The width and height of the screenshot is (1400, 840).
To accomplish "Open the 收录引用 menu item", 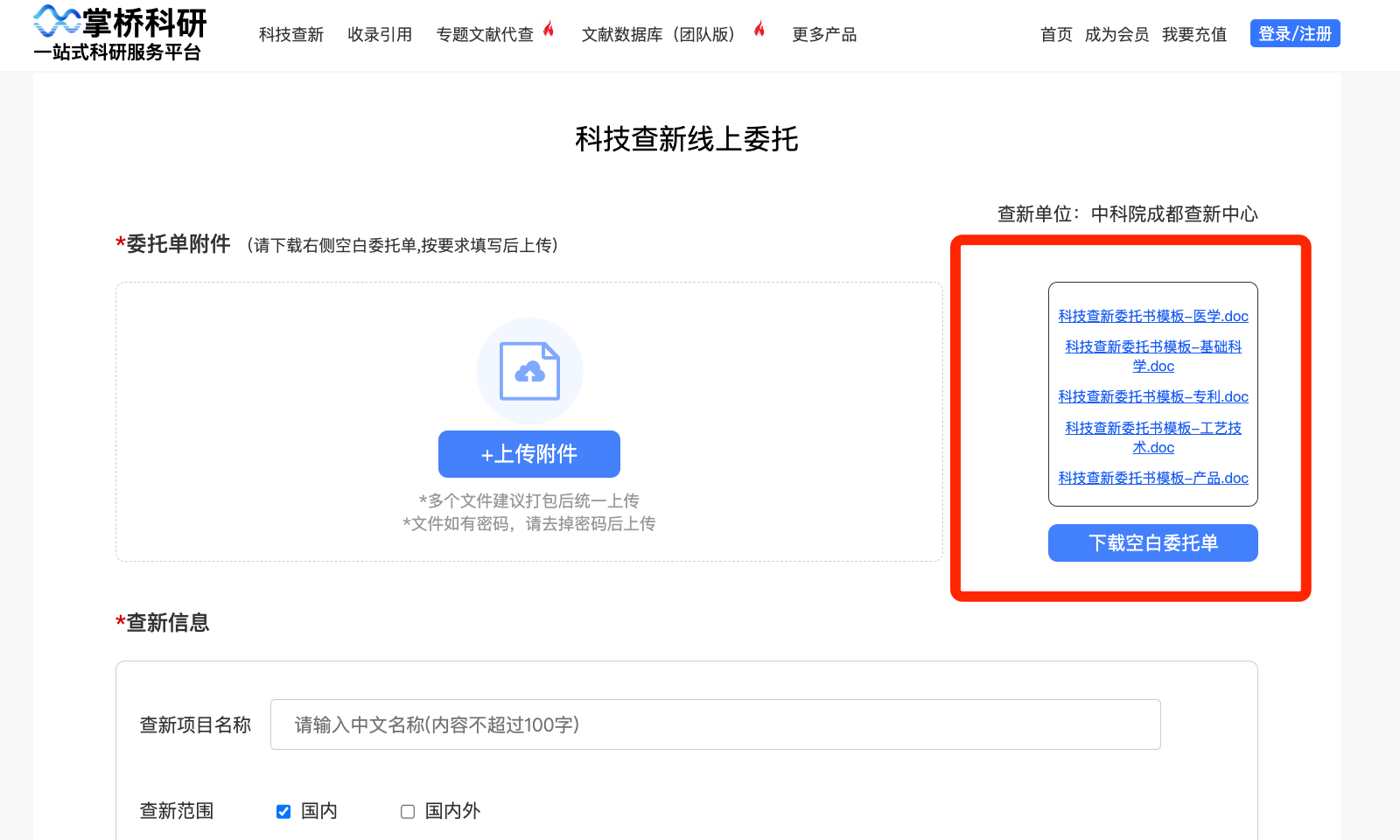I will (380, 34).
